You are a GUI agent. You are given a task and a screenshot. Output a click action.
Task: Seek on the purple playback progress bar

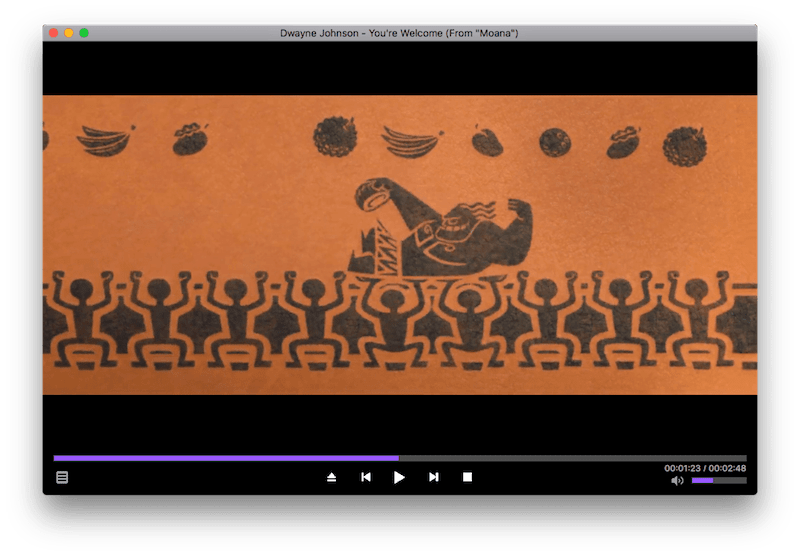pos(399,458)
